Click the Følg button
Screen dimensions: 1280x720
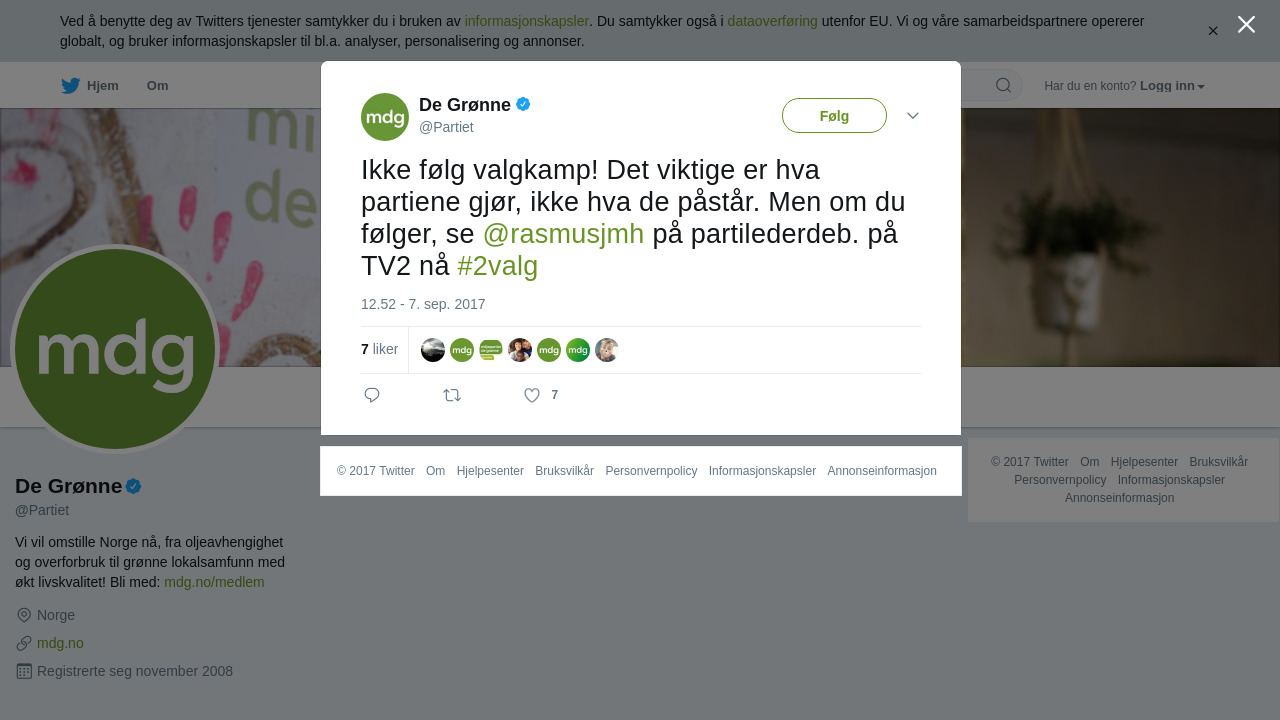(834, 116)
